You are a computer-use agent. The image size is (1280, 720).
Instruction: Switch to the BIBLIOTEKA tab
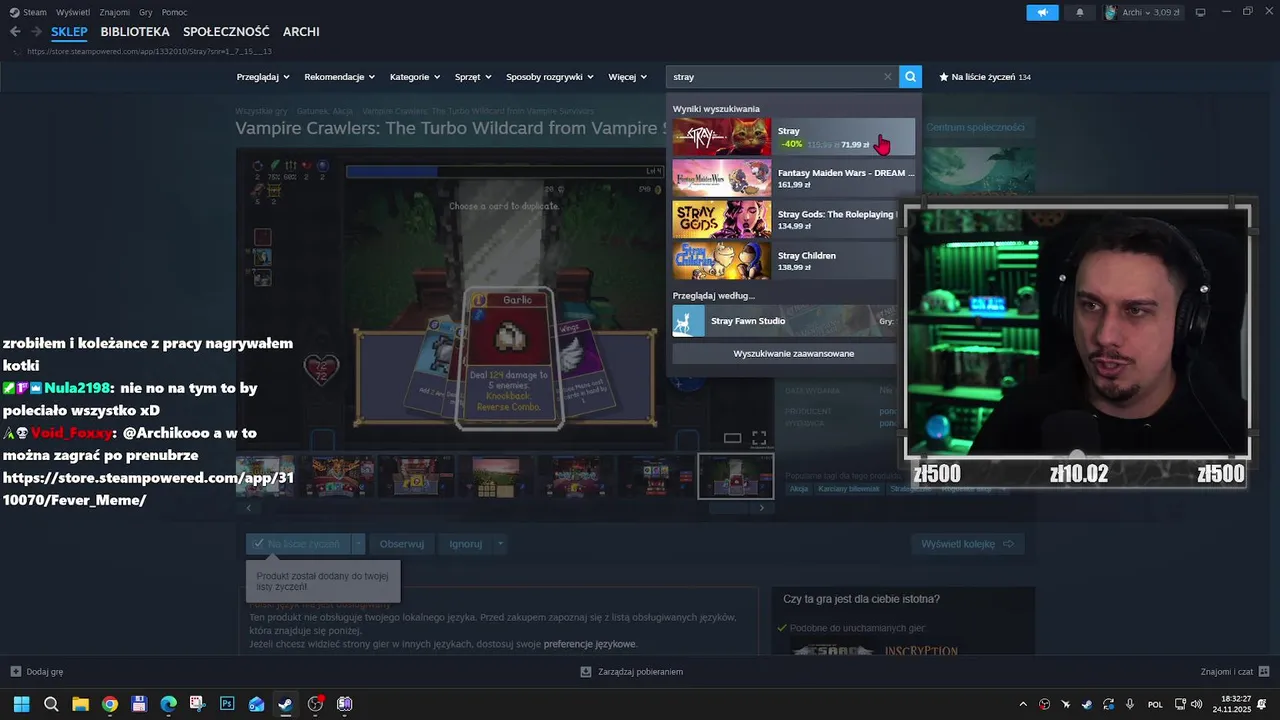point(135,32)
